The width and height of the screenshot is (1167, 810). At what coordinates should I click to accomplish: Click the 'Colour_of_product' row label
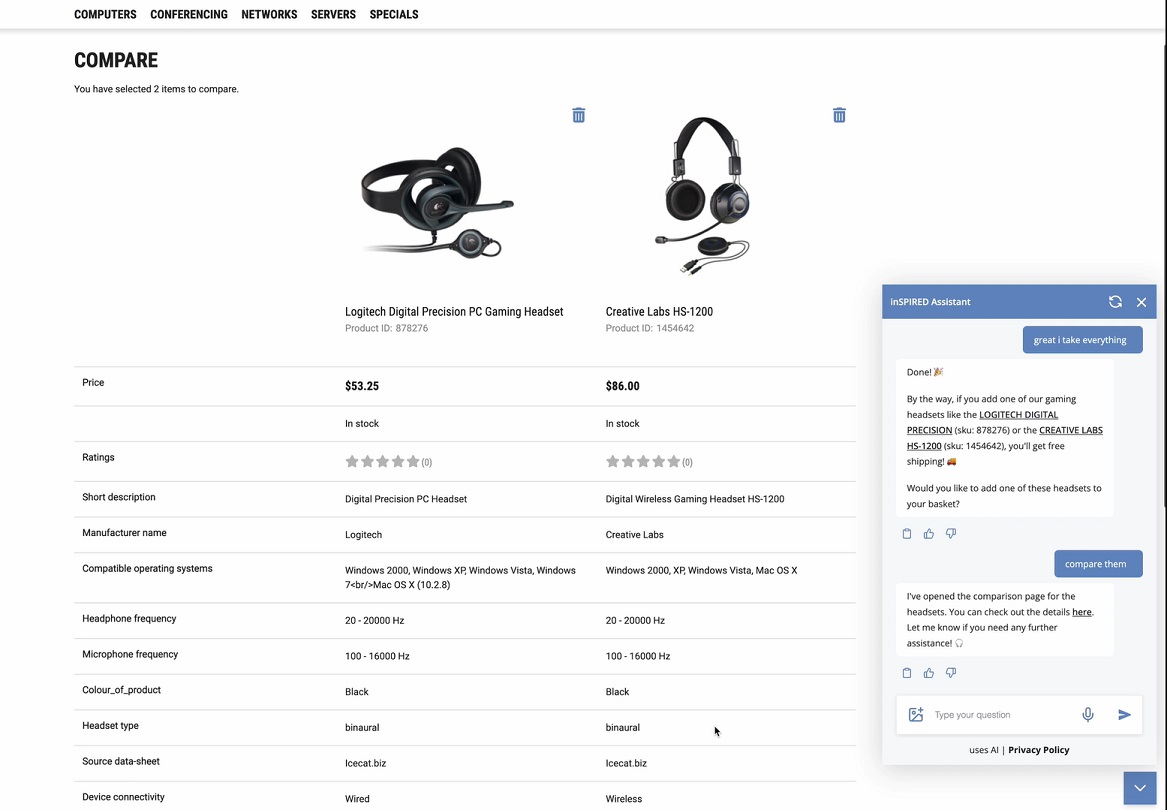click(121, 690)
